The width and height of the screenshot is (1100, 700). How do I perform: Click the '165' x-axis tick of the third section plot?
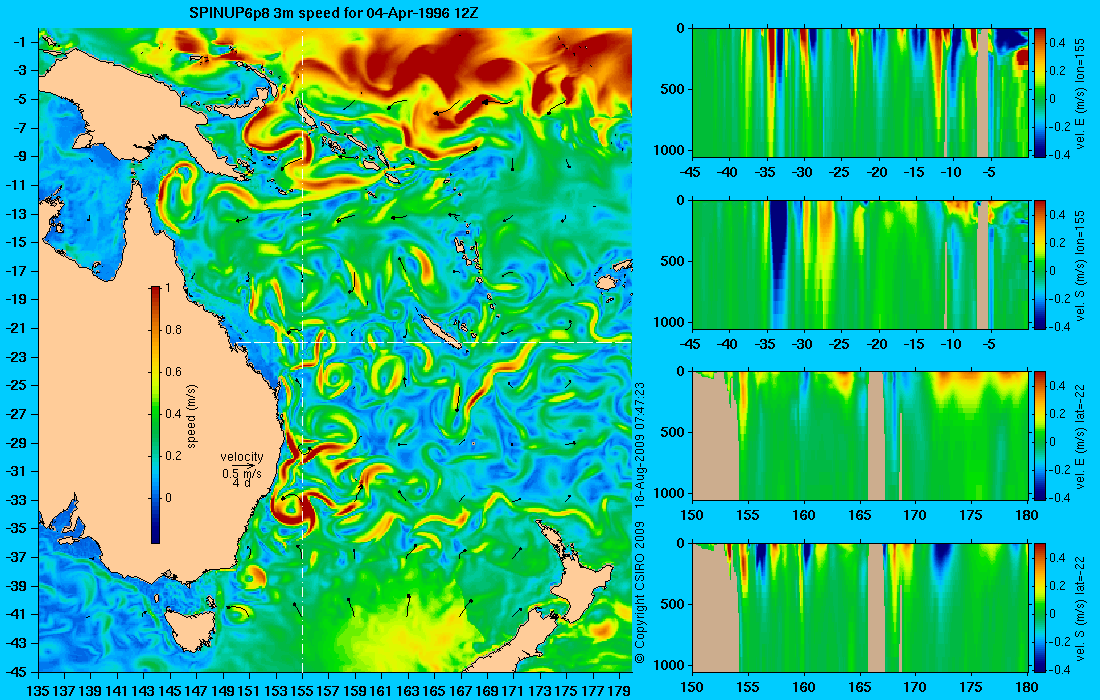(859, 516)
